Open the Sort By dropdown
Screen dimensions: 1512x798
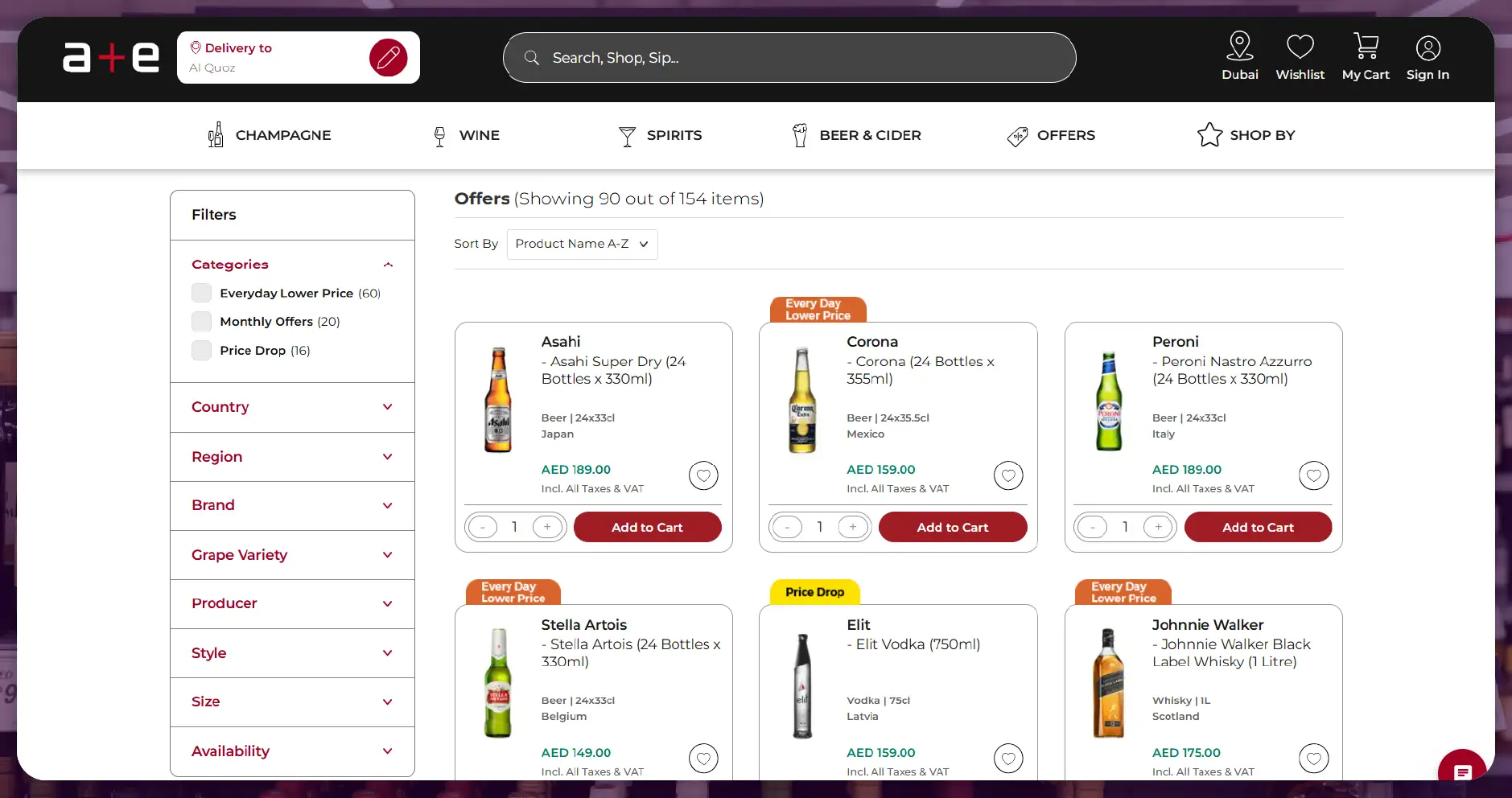(582, 244)
